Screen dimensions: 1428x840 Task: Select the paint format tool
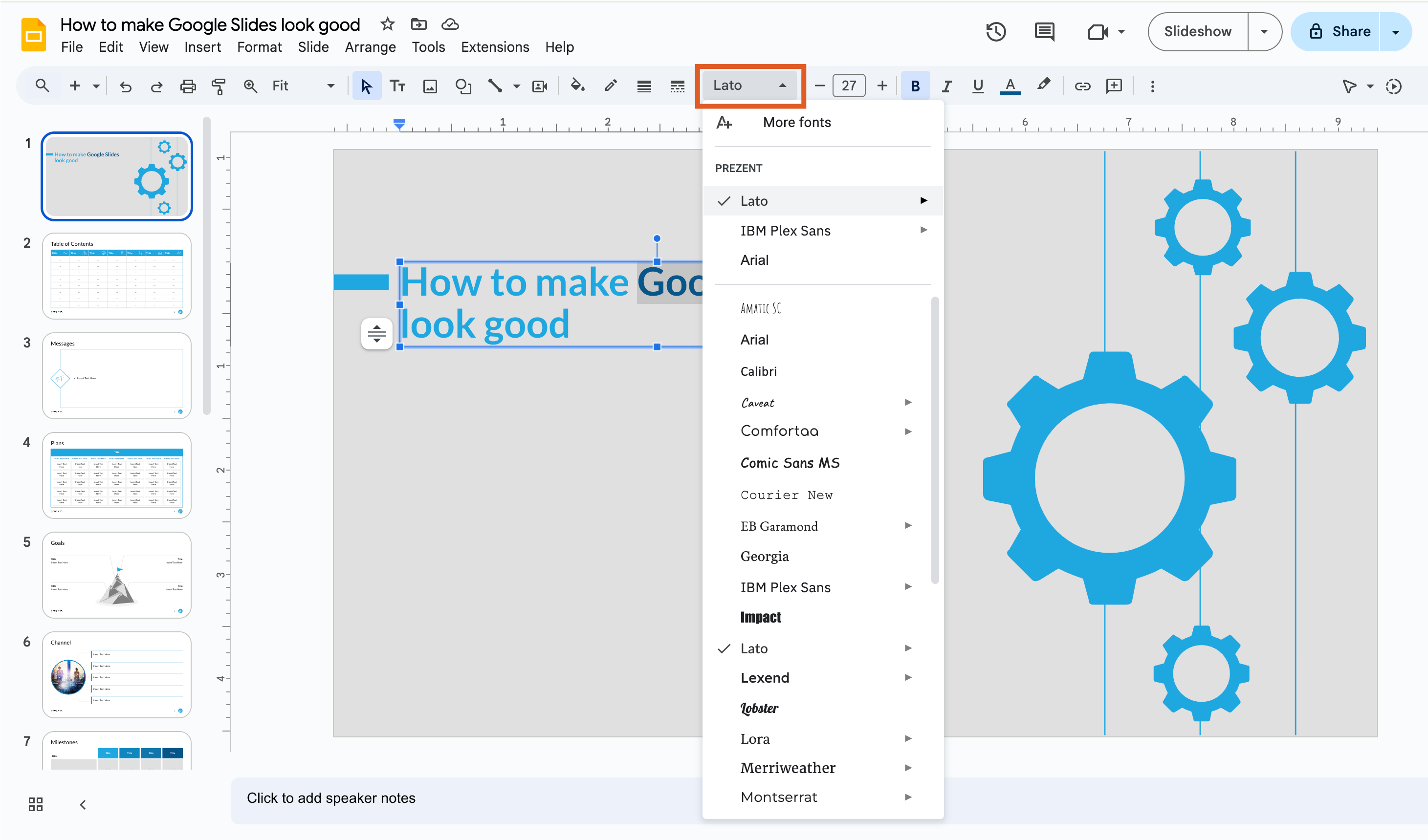tap(219, 86)
